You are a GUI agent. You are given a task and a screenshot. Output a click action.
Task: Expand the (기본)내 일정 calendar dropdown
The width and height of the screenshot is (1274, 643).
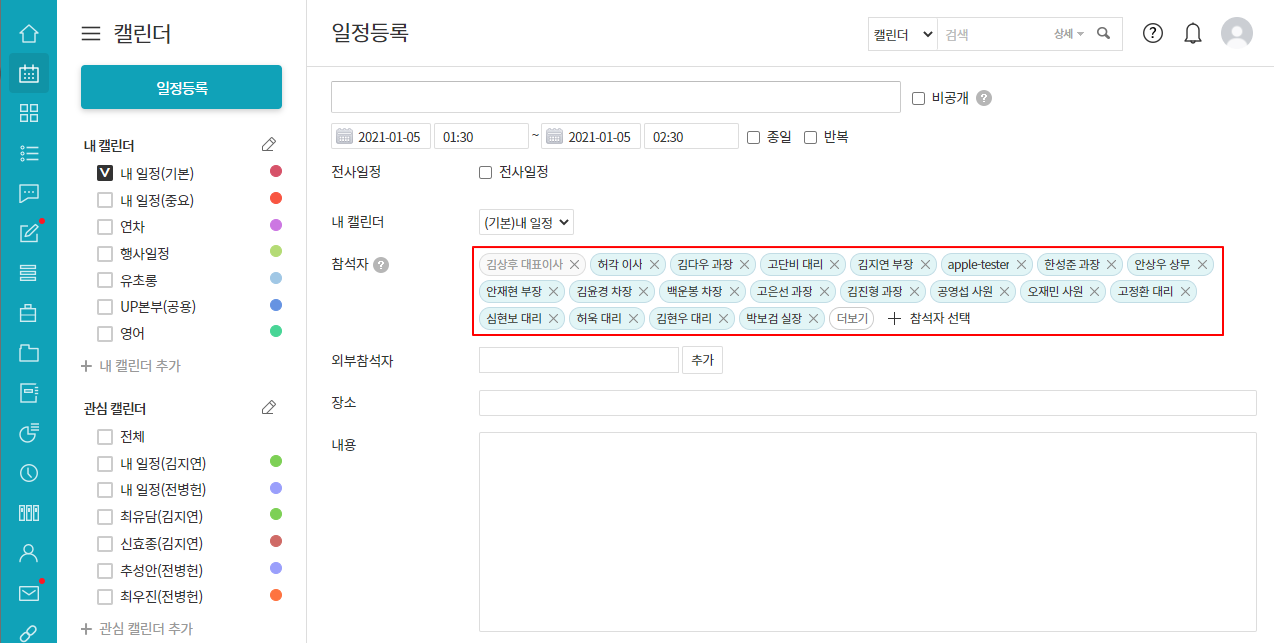point(526,222)
